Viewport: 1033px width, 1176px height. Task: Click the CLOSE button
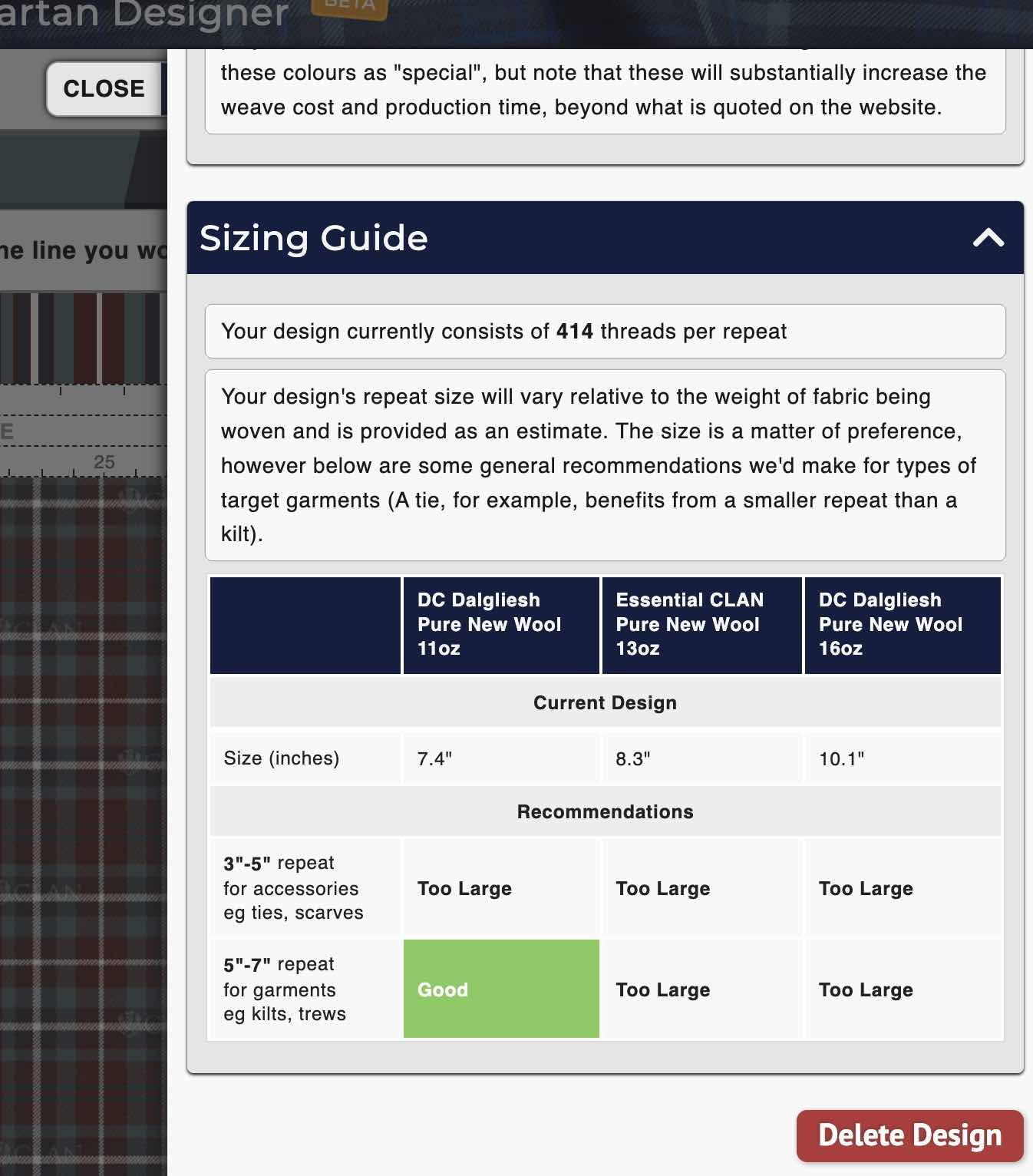pyautogui.click(x=103, y=88)
